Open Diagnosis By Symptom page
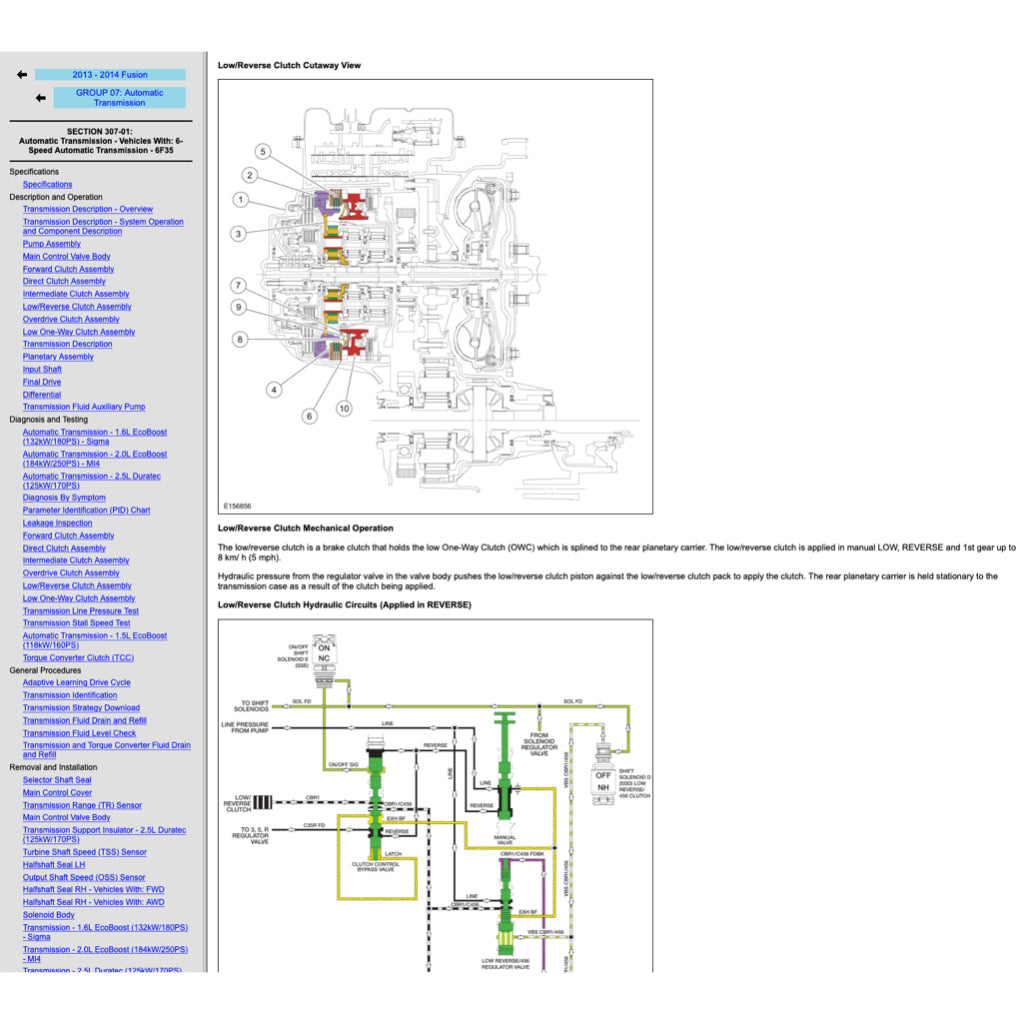The width and height of the screenshot is (1024, 1024). 64,498
